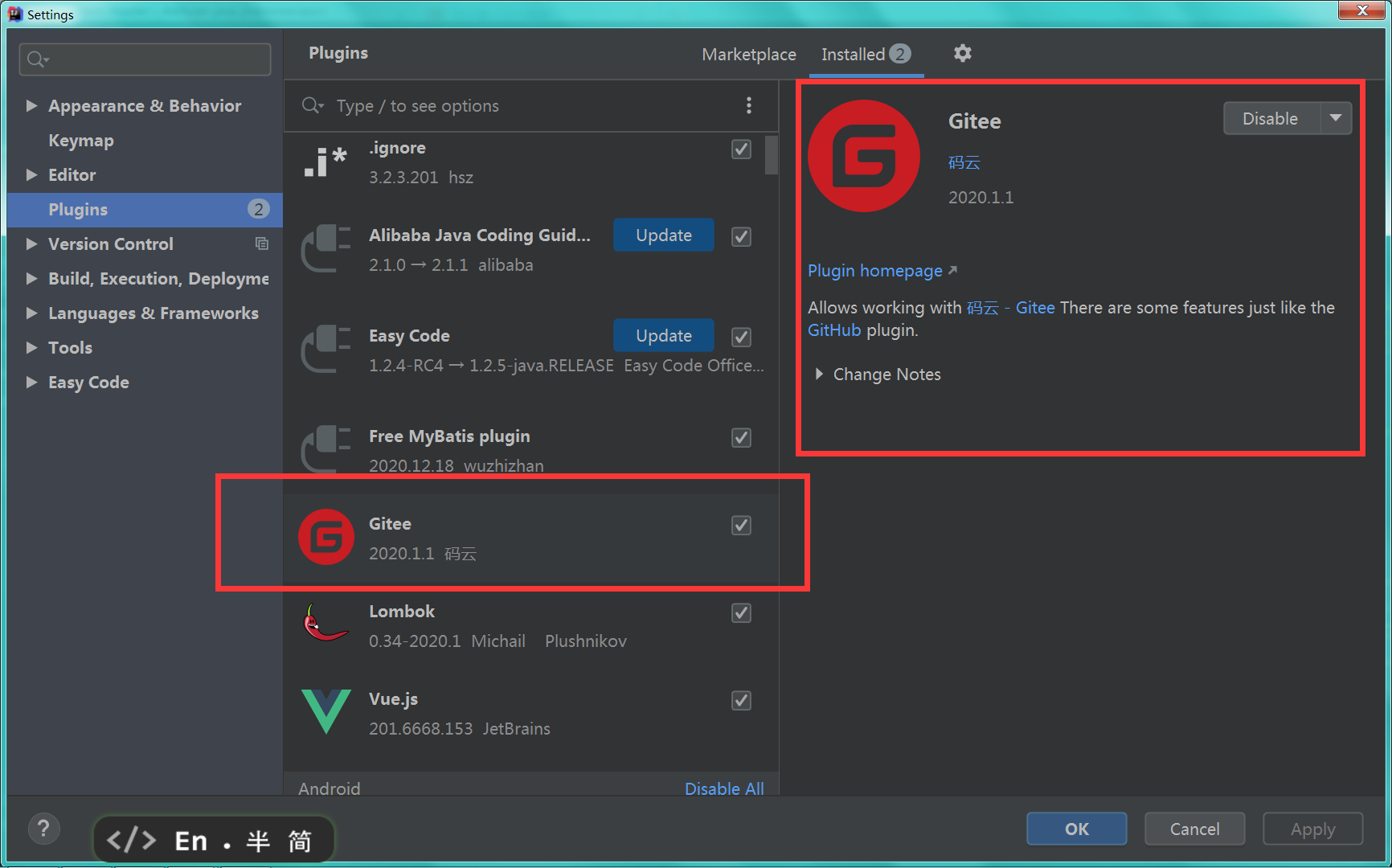Select Version Control in settings tree
This screenshot has height=868, width=1392.
111,244
